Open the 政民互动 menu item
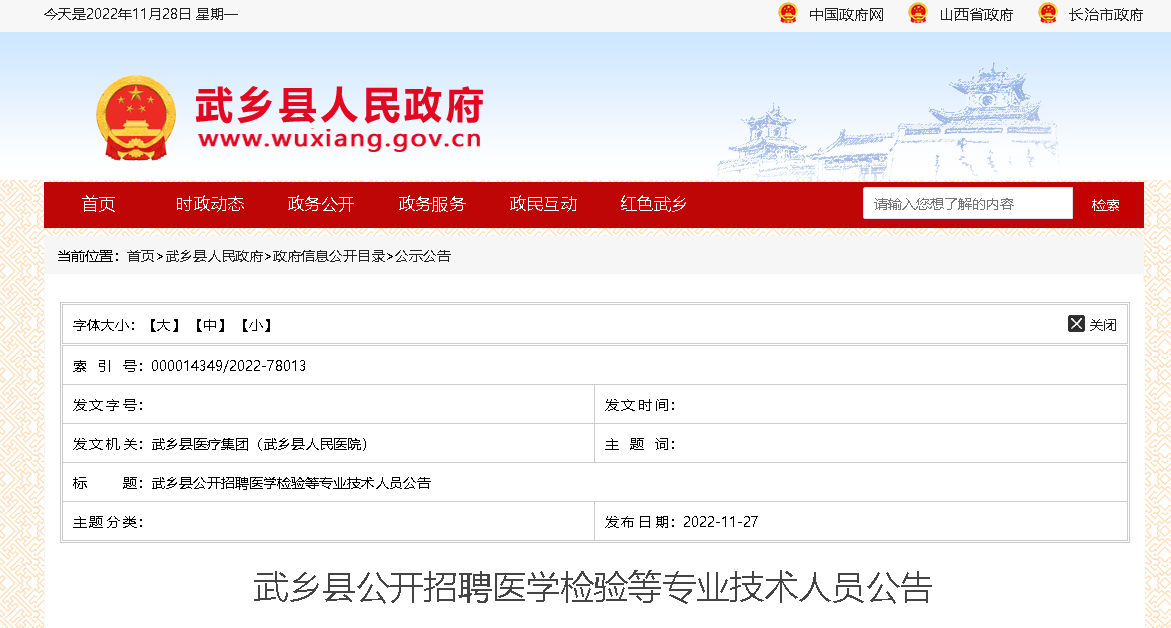The width and height of the screenshot is (1171, 628). [x=543, y=204]
